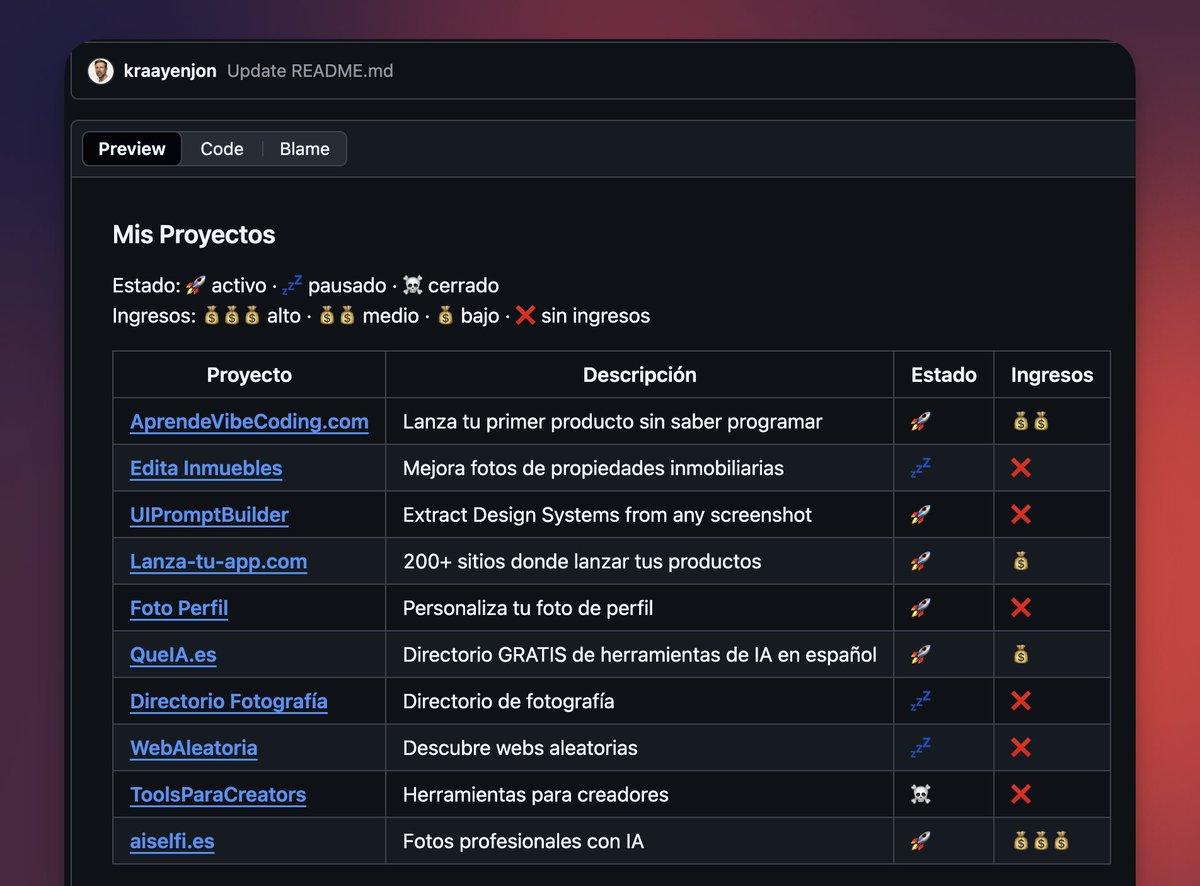Viewport: 1200px width, 886px height.
Task: Click the rocket icon in QueIA.es row
Action: pyautogui.click(x=920, y=655)
